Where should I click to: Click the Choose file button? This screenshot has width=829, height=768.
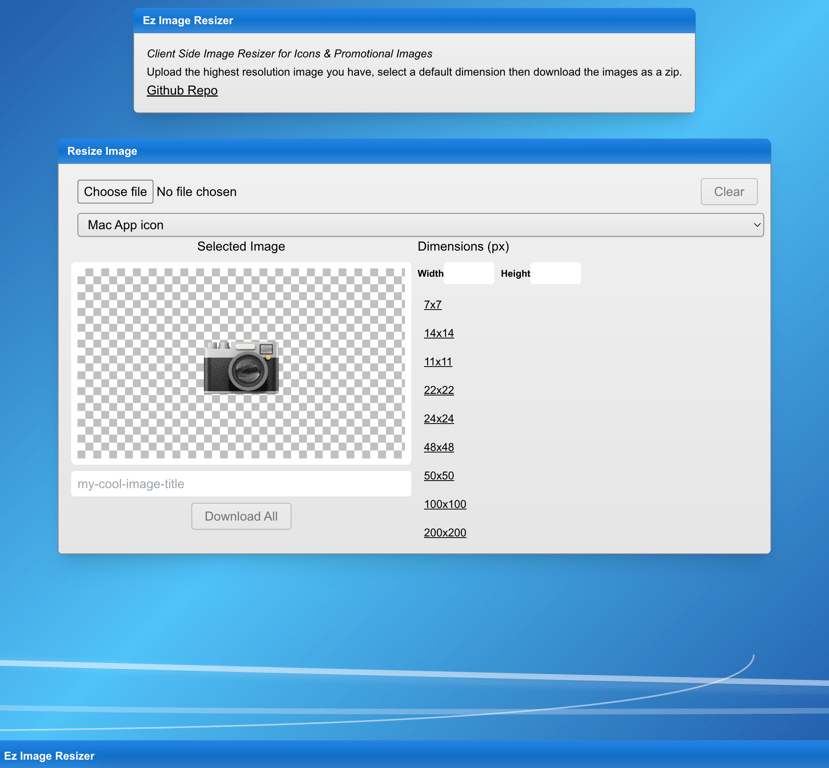115,191
